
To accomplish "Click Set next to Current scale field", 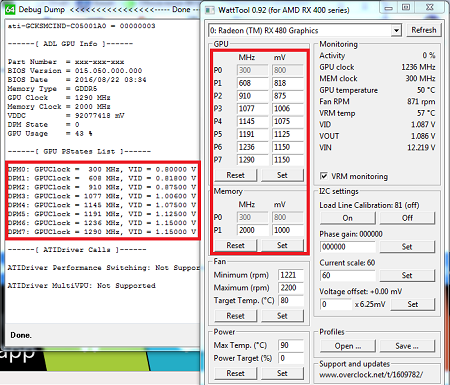I will [407, 275].
